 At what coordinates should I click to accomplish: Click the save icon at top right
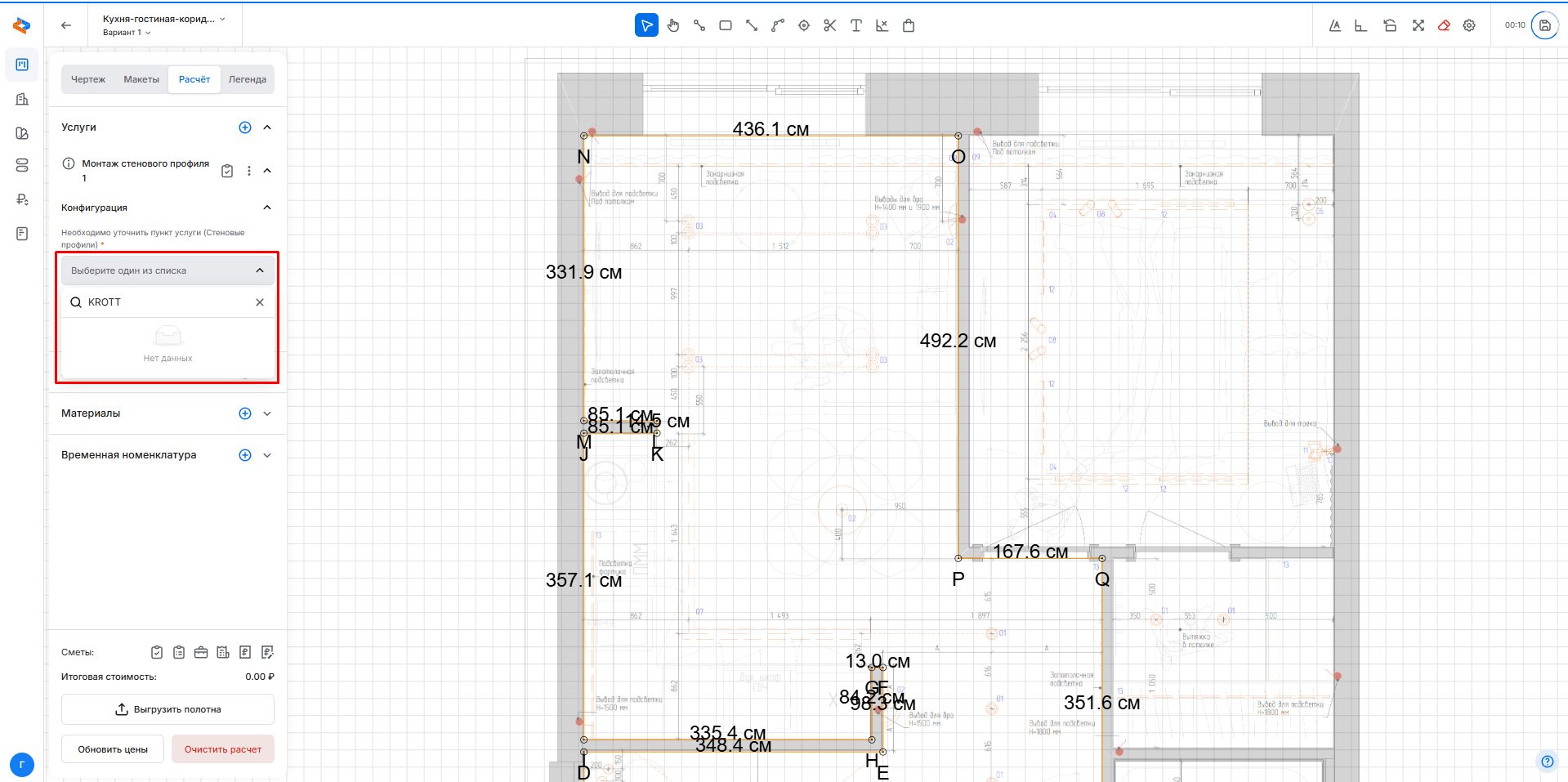tap(1544, 25)
